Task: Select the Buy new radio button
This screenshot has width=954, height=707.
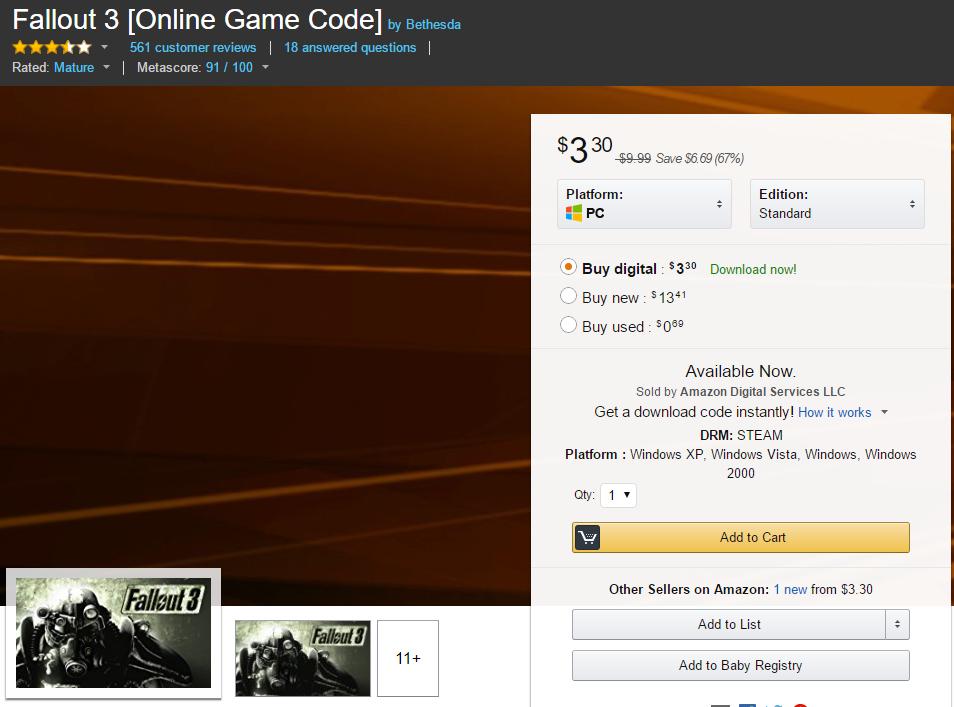Action: (x=568, y=296)
